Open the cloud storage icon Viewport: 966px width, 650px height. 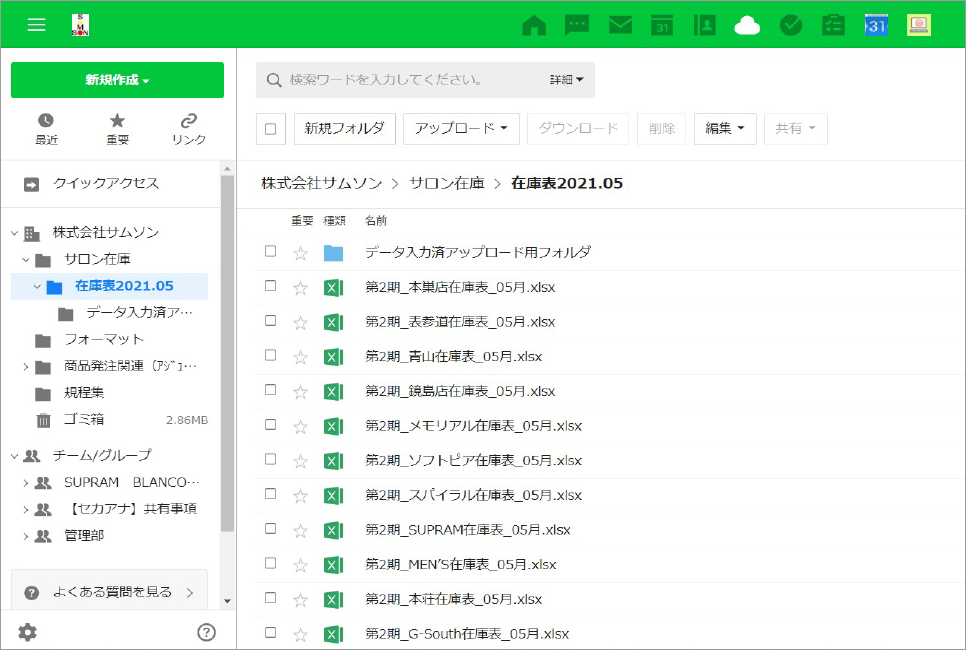point(747,26)
